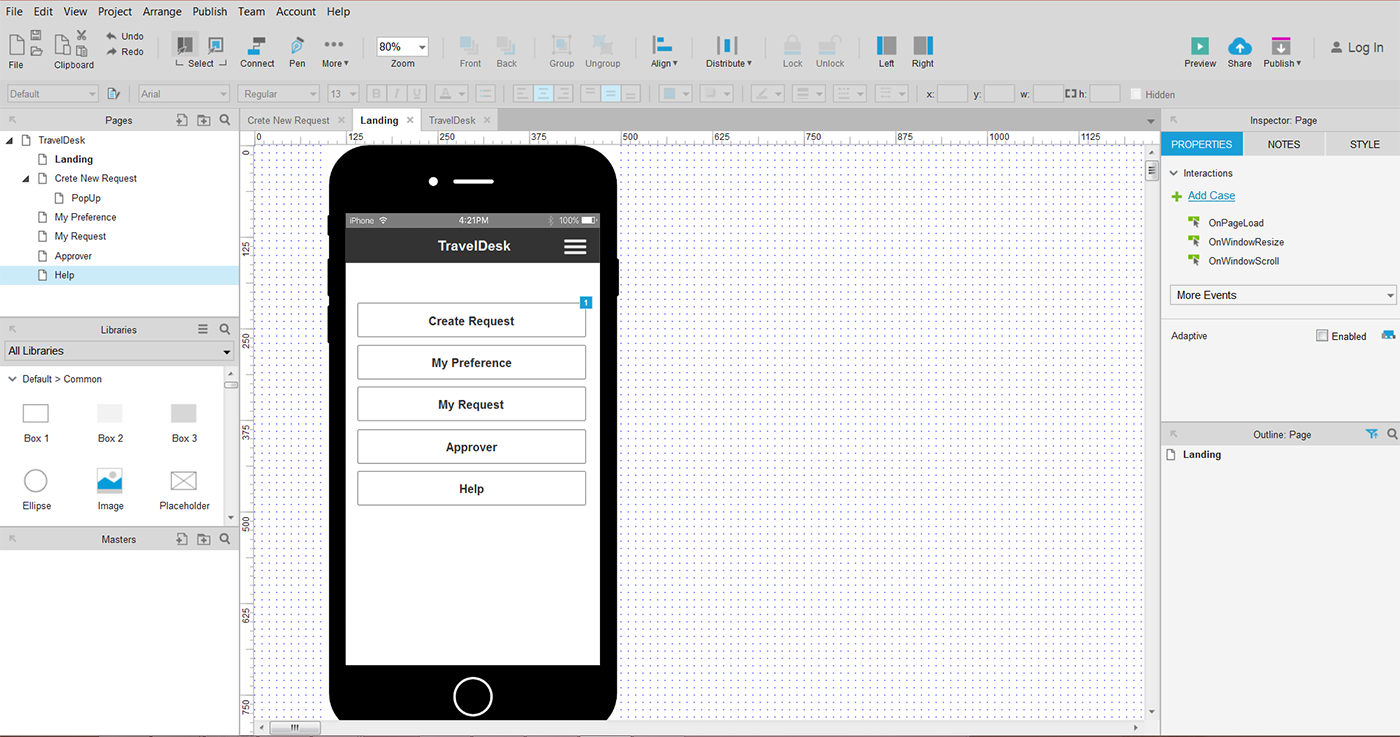Open the All Libraries dropdown
Image resolution: width=1400 pixels, height=737 pixels.
click(119, 351)
